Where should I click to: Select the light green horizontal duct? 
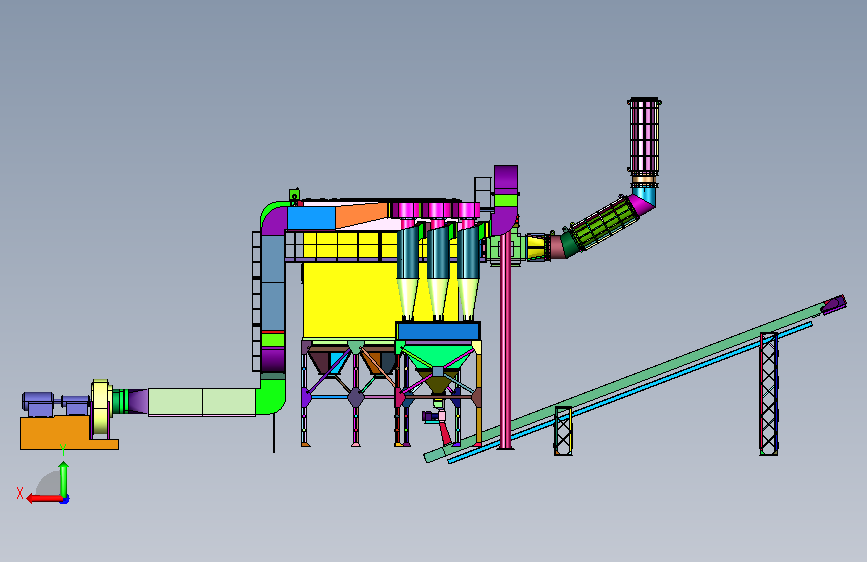[x=202, y=402]
